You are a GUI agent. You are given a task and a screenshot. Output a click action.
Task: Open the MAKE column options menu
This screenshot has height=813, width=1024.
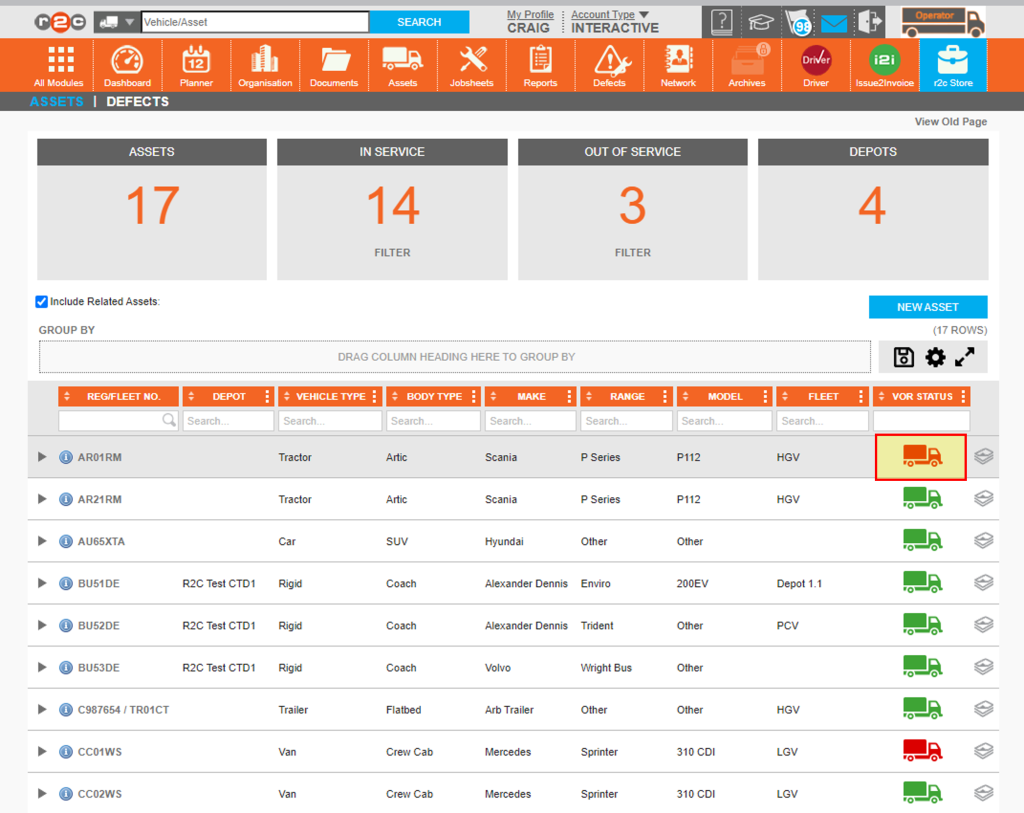569,396
